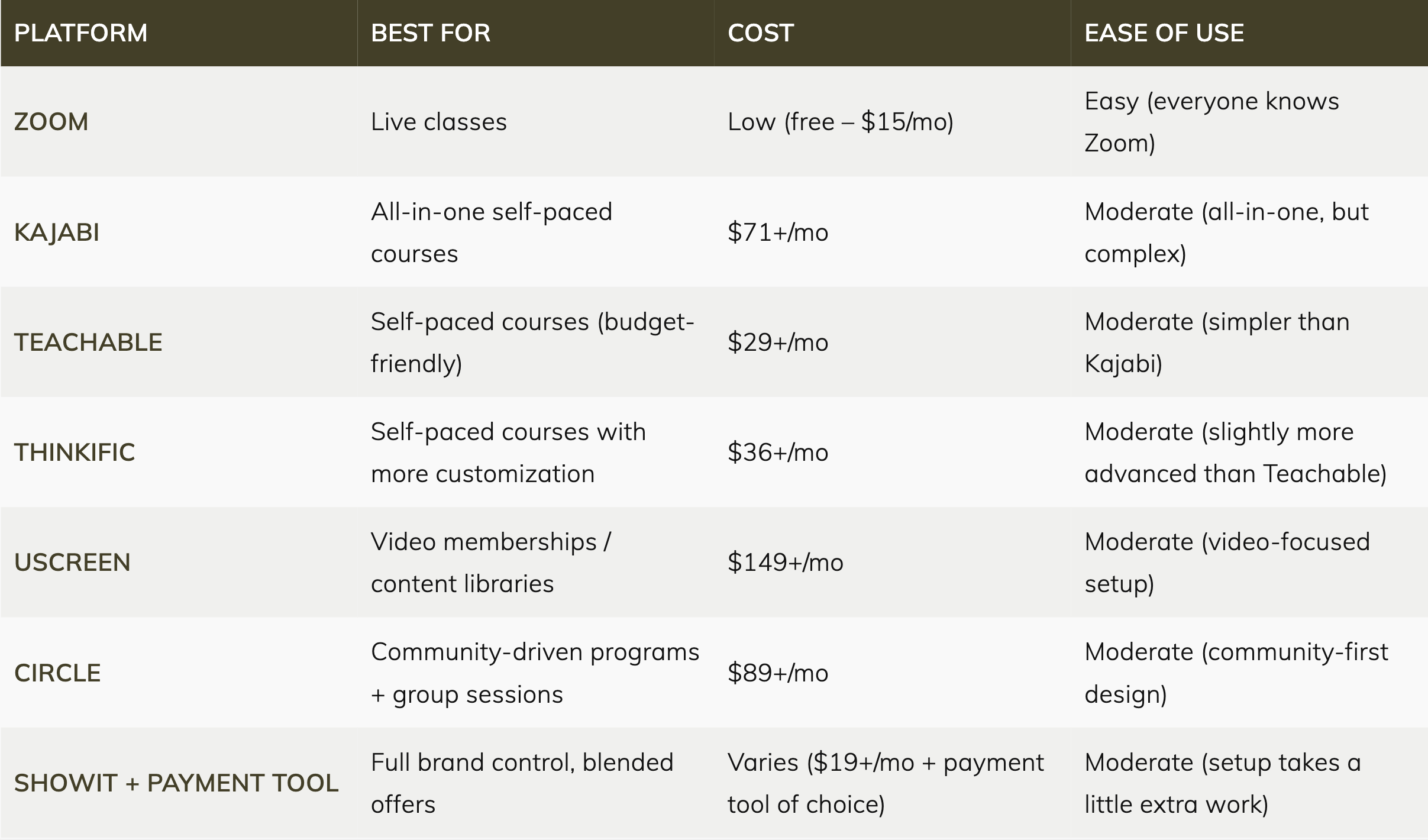The width and height of the screenshot is (1428, 840).
Task: Click the $149+/mo cost cell
Action: pyautogui.click(x=785, y=563)
